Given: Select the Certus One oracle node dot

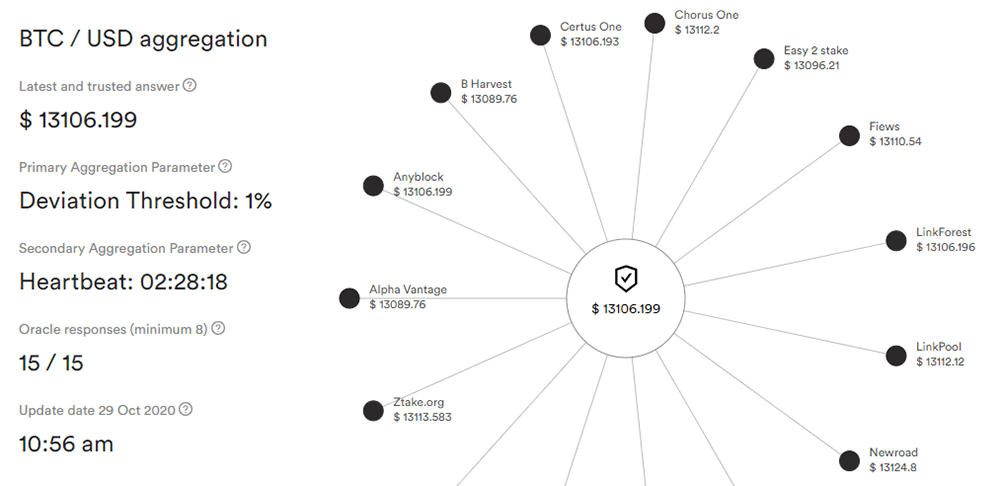Looking at the screenshot, I should tap(540, 35).
